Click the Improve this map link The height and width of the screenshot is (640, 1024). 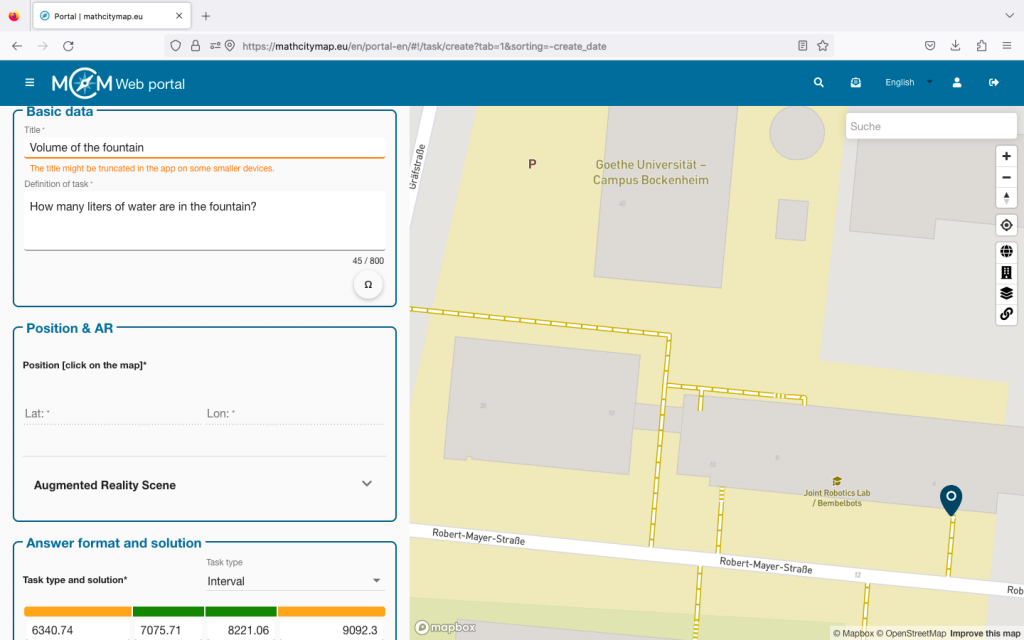[x=985, y=633]
